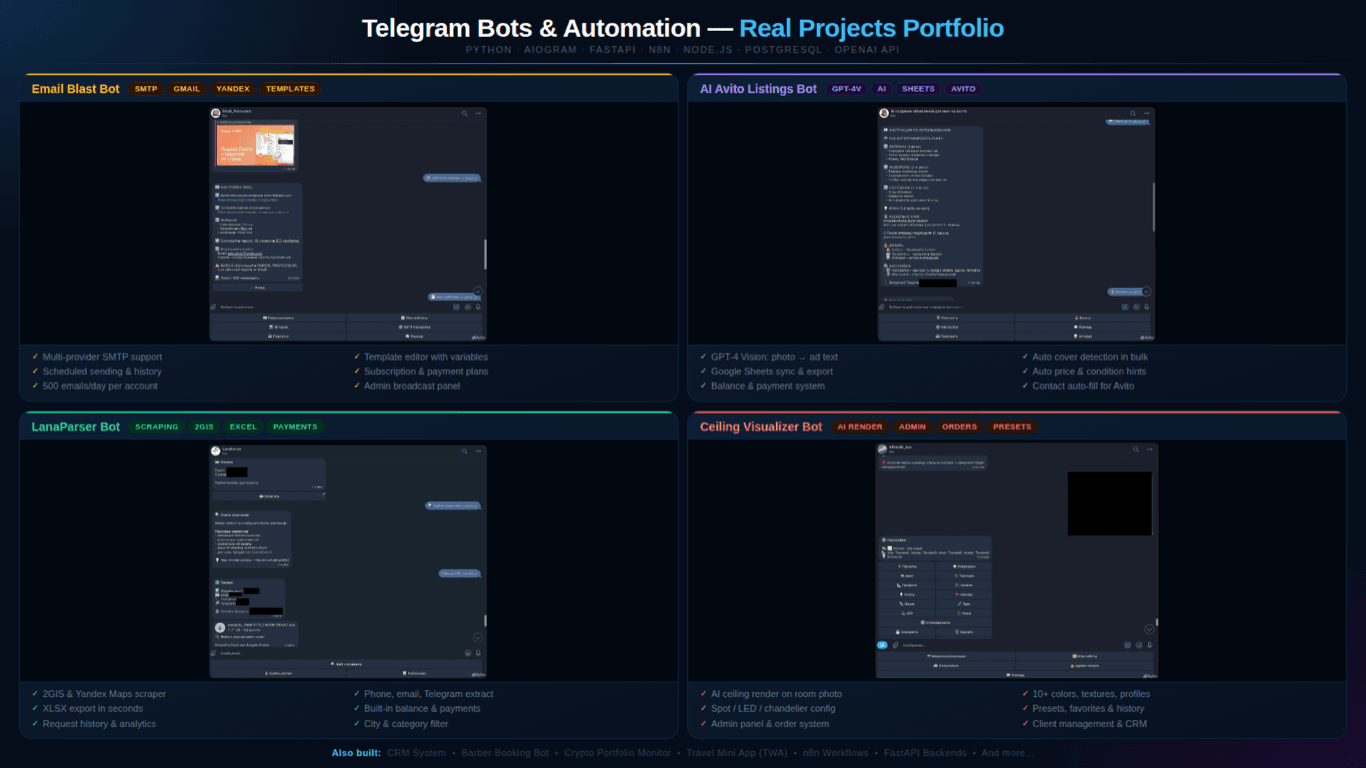Image resolution: width=1366 pixels, height=768 pixels.
Task: Open orange Yandex Mail image in Email Blast chat
Action: 257,145
